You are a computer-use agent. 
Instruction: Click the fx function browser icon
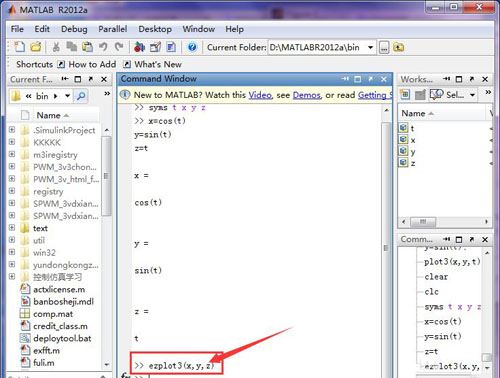coord(126,375)
